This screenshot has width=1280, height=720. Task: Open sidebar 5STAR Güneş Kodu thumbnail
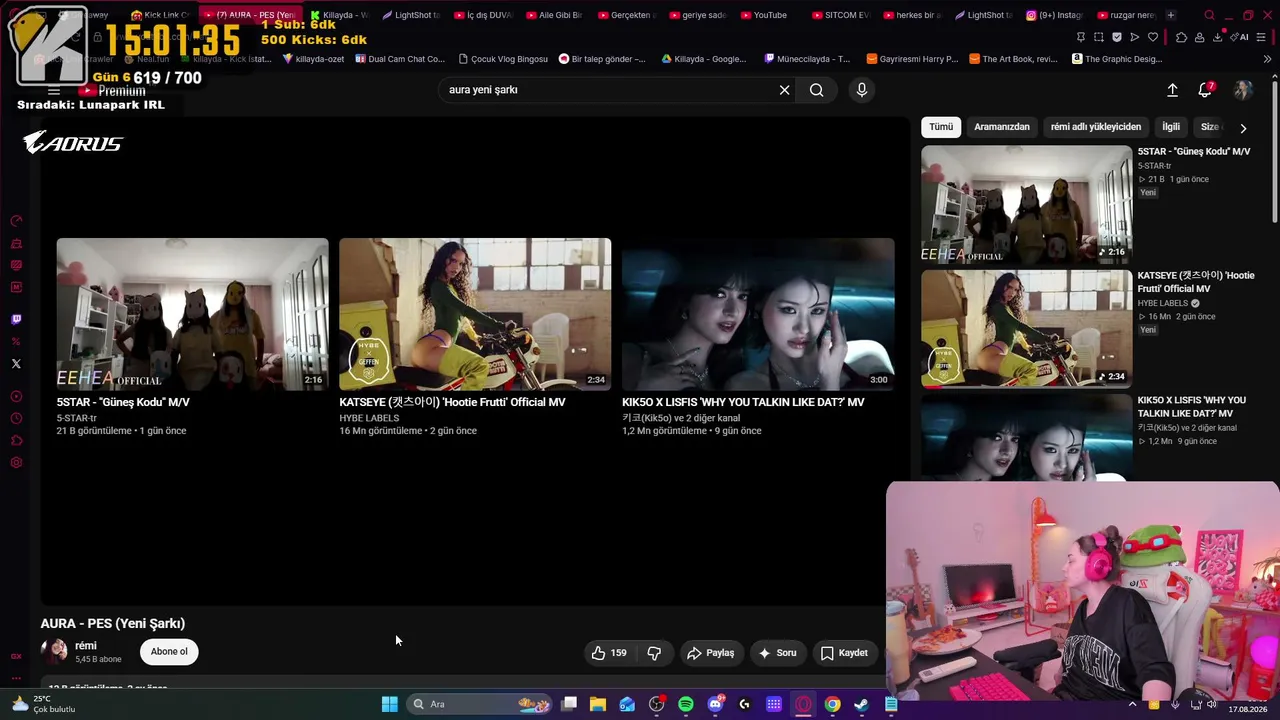tap(1027, 205)
